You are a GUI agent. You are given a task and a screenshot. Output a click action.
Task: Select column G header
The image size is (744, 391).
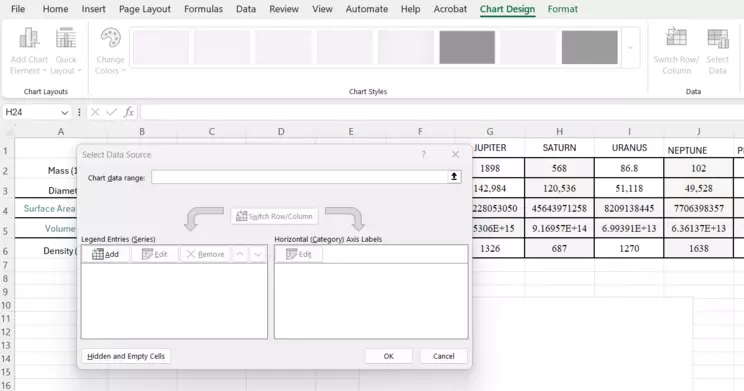point(490,131)
